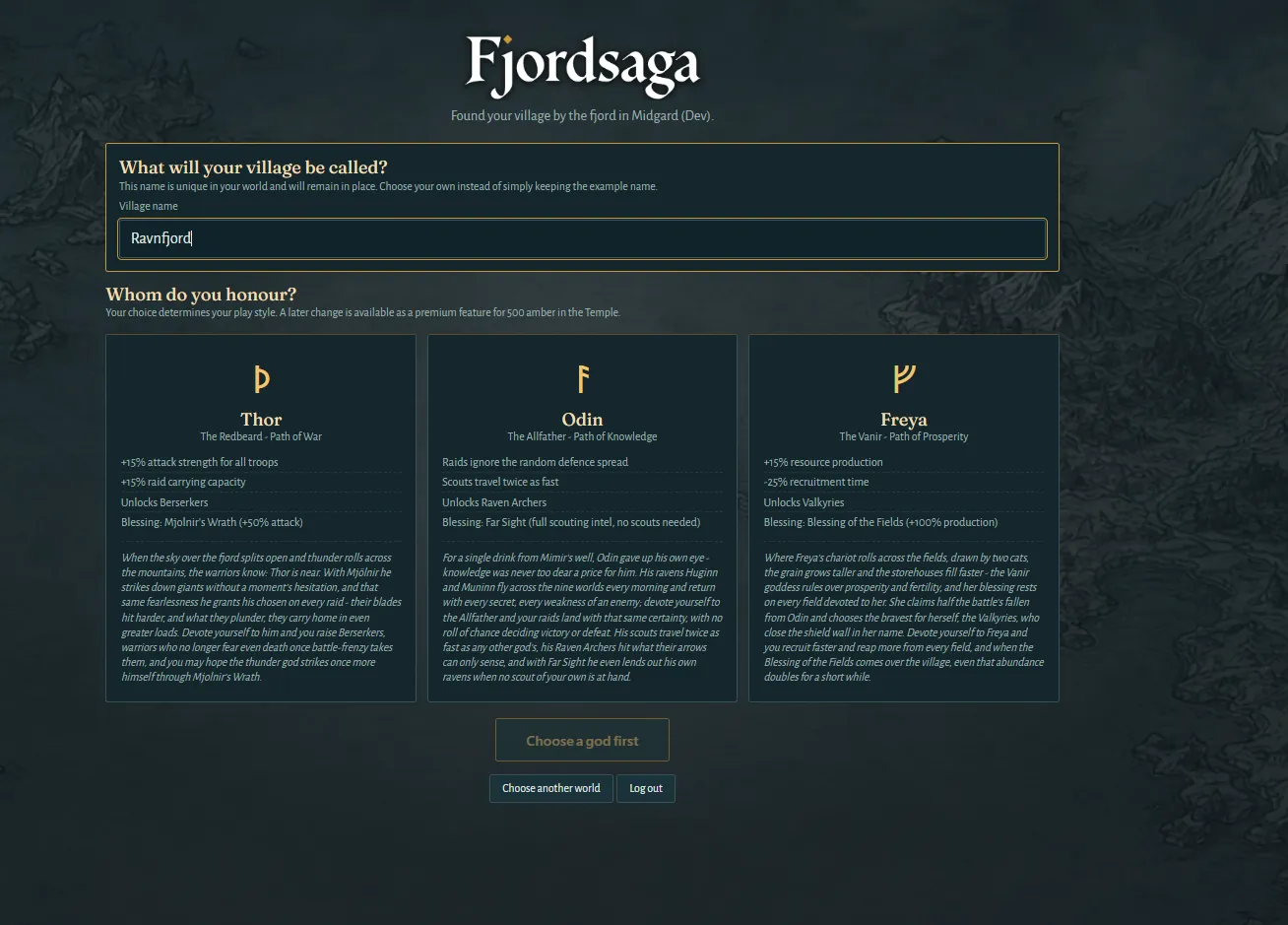Click Mjolnir's Wrath blessing line
Image resolution: width=1288 pixels, height=925 pixels.
click(x=212, y=522)
